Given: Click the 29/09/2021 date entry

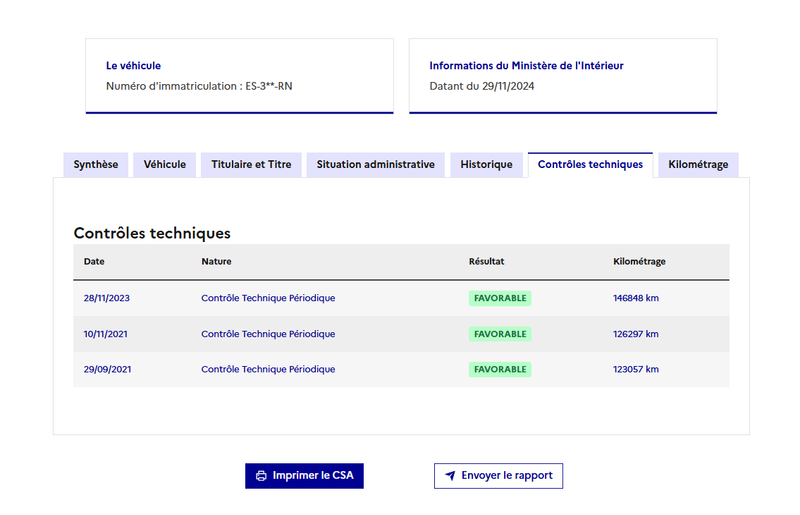Looking at the screenshot, I should tap(107, 369).
